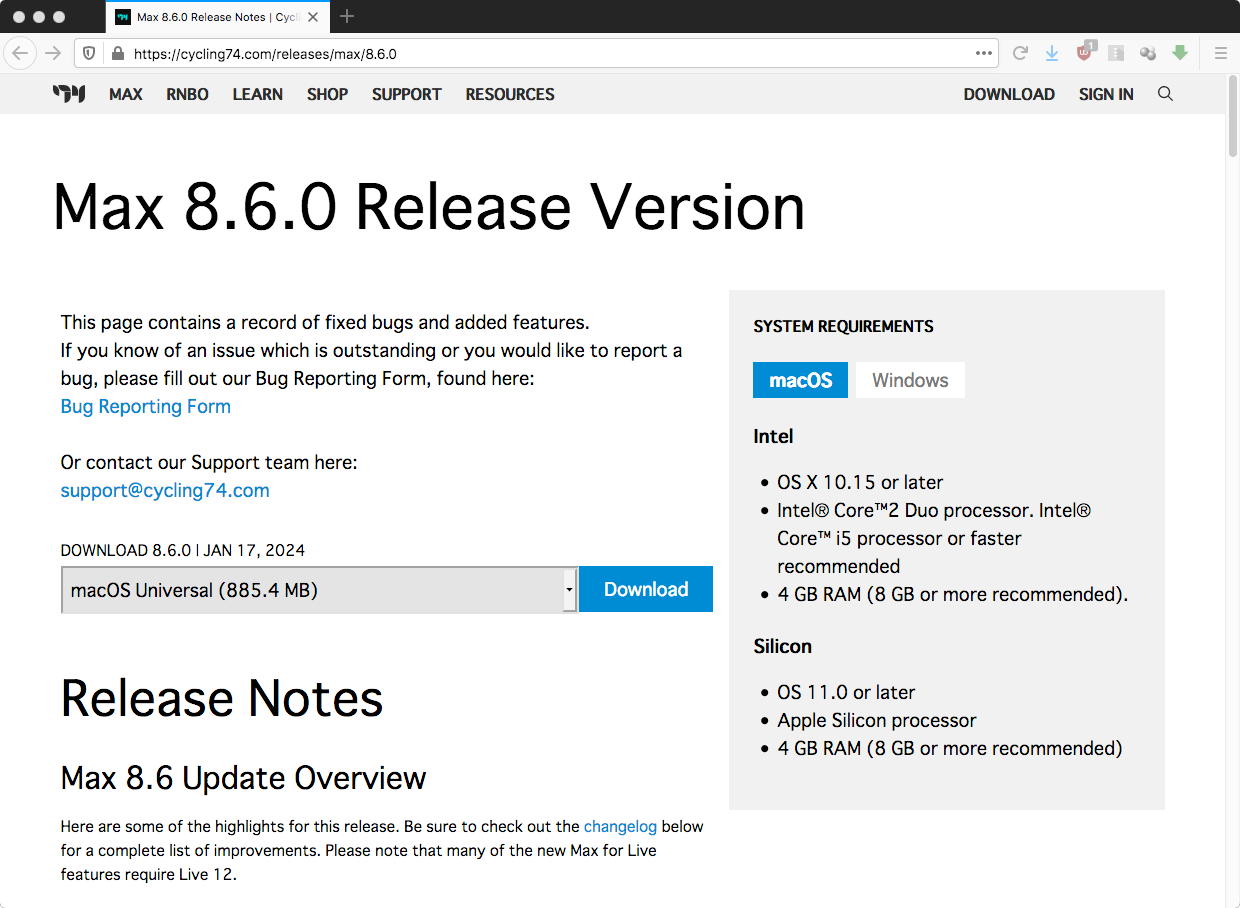Switch system requirements to macOS
Image resolution: width=1240 pixels, height=908 pixels.
point(800,380)
